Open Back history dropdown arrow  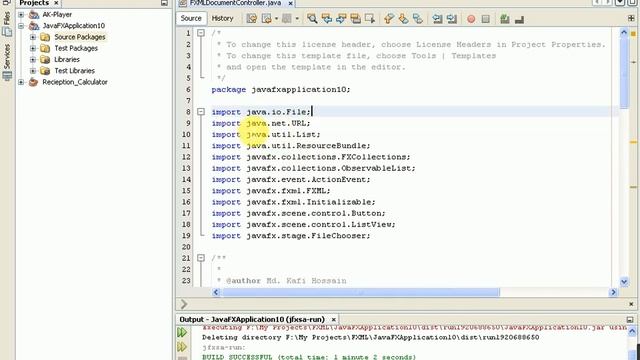[x=276, y=19]
